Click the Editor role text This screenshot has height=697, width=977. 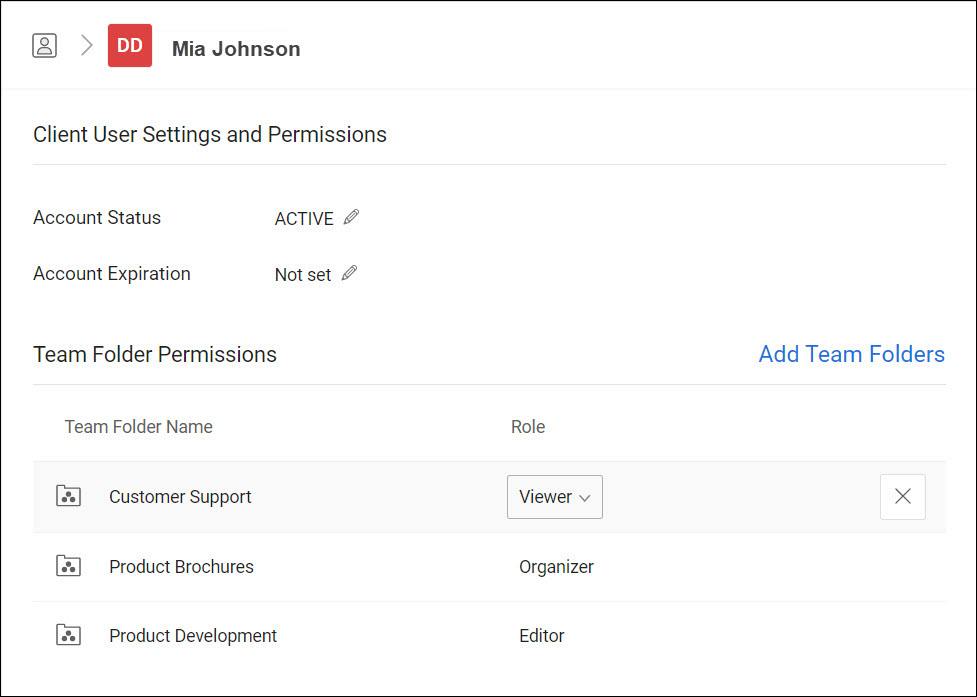(x=542, y=636)
